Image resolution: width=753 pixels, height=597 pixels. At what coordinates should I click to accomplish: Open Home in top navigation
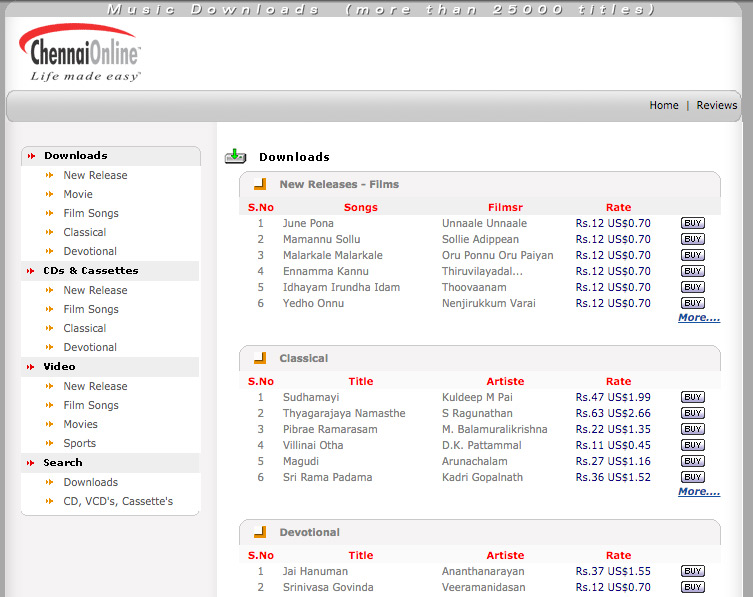coord(663,105)
